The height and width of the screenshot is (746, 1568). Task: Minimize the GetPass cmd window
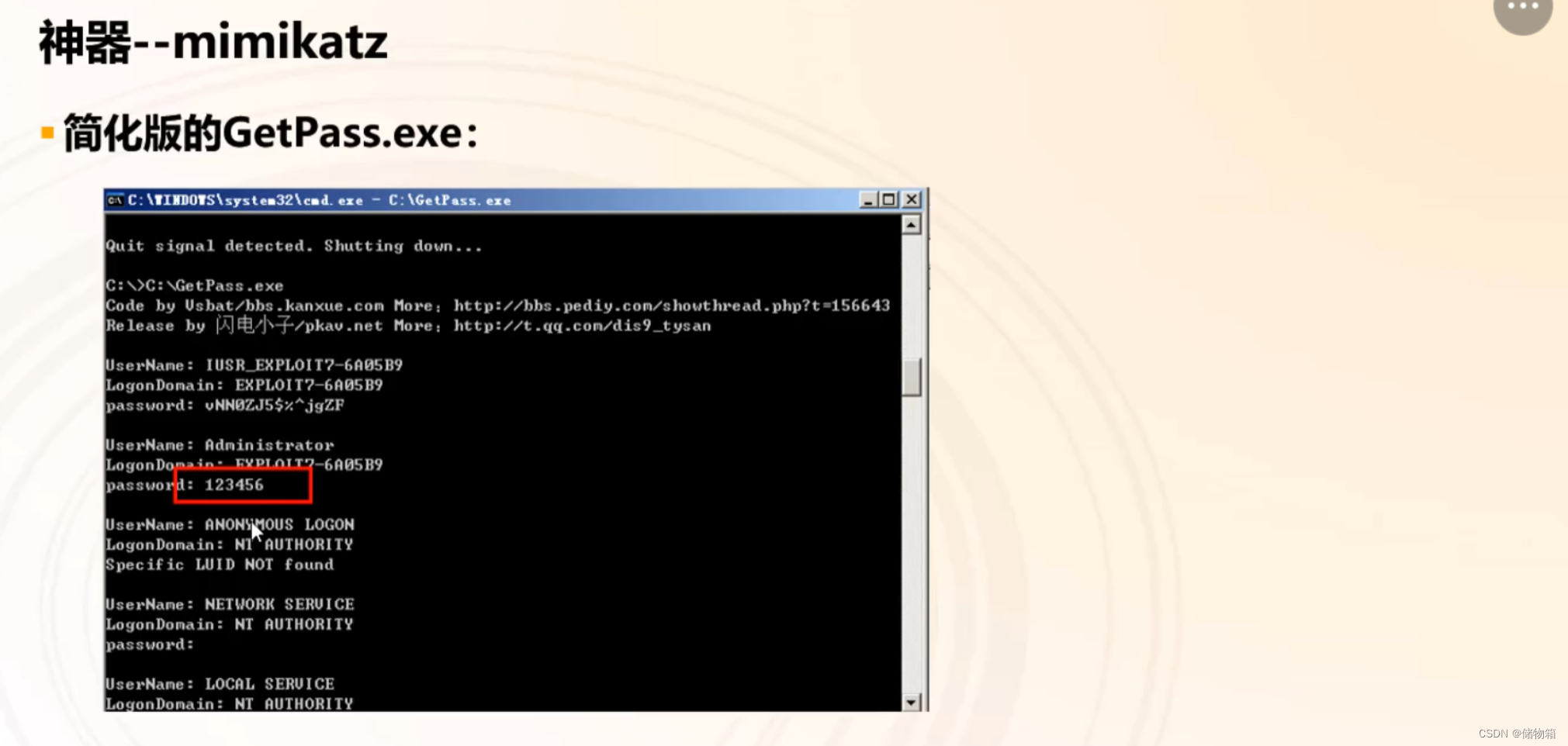(x=869, y=200)
